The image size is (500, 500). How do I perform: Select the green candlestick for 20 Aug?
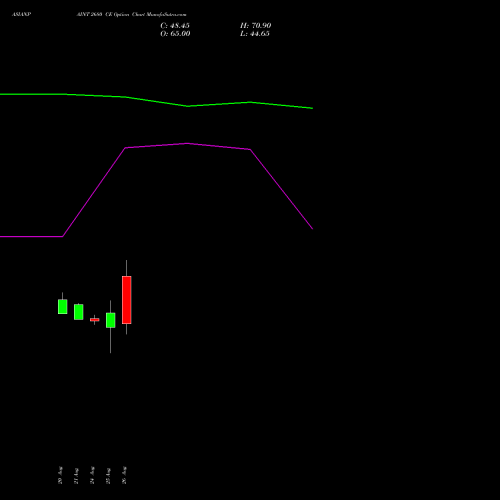tap(63, 307)
